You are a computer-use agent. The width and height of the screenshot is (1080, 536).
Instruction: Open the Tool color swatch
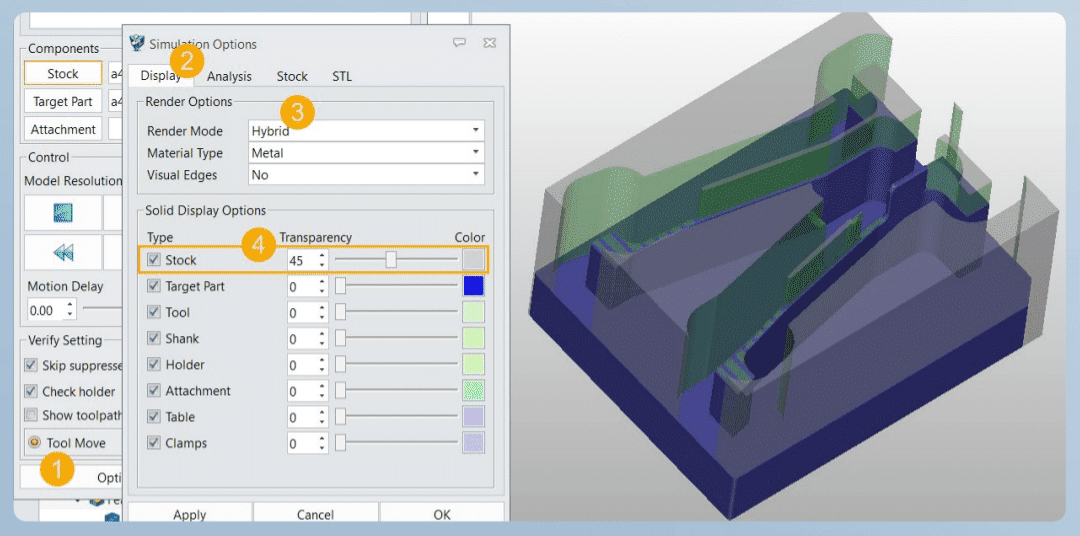point(473,312)
